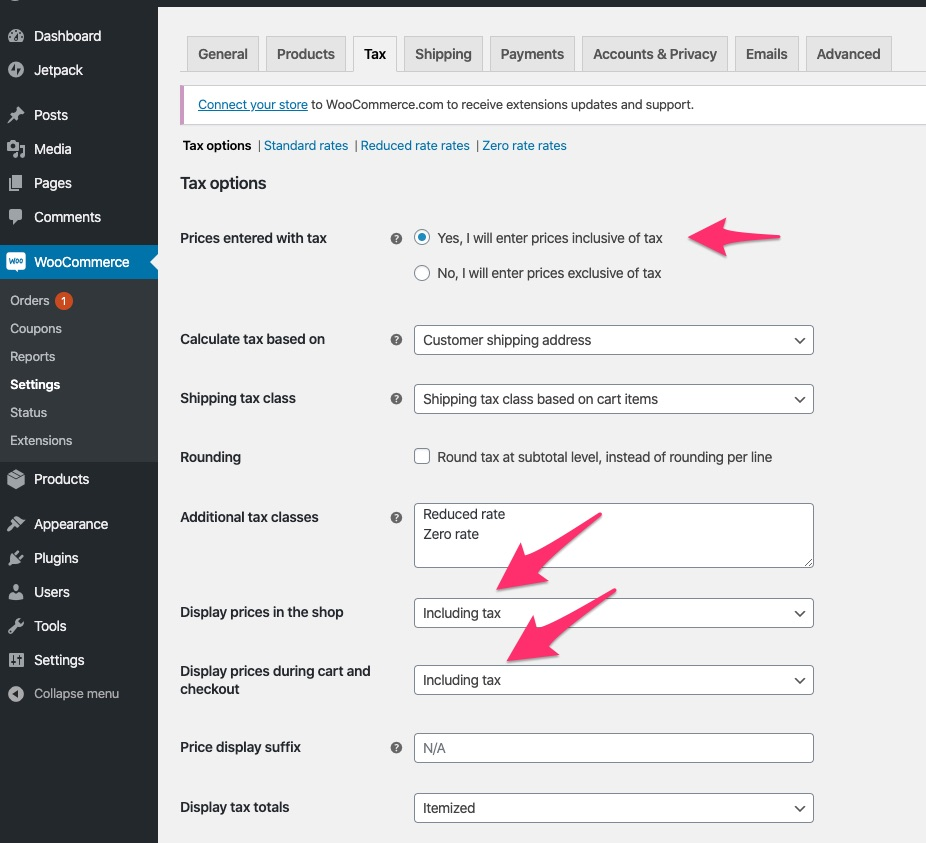
Task: Grab the textarea resize handle corner
Action: [x=808, y=562]
